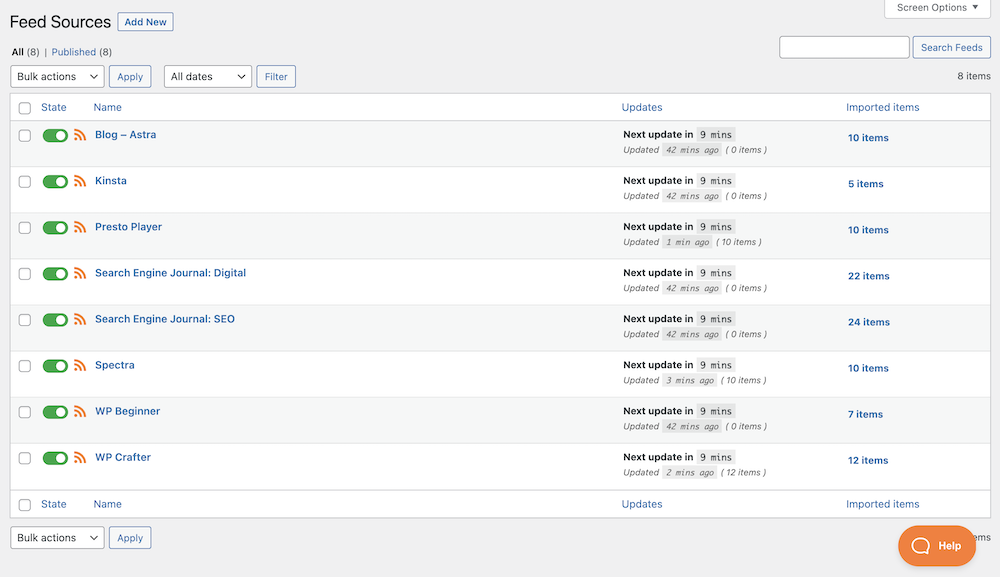Open the WP Crafter feed source
Viewport: 1000px width, 577px height.
pos(123,457)
